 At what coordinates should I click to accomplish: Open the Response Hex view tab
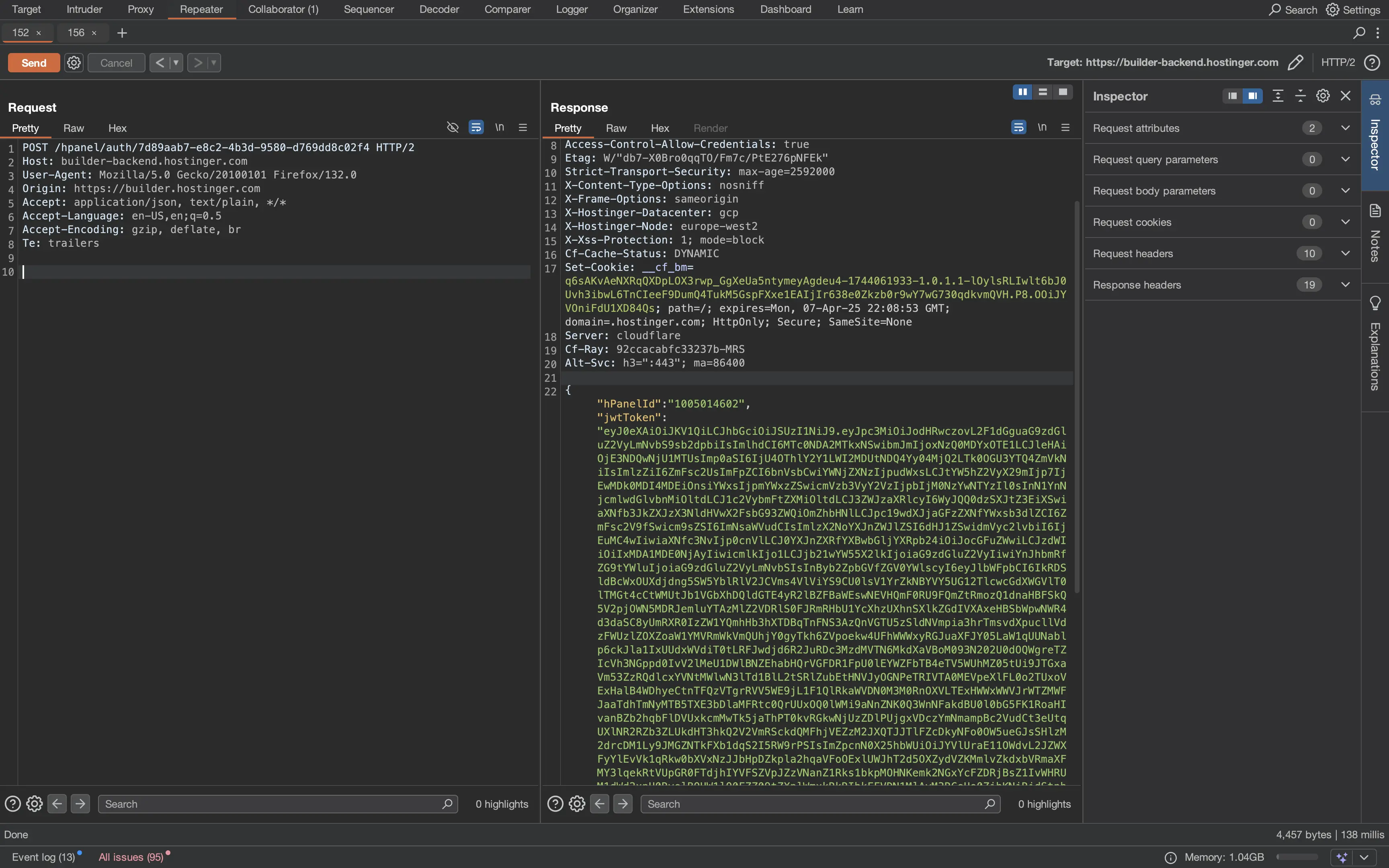click(660, 128)
